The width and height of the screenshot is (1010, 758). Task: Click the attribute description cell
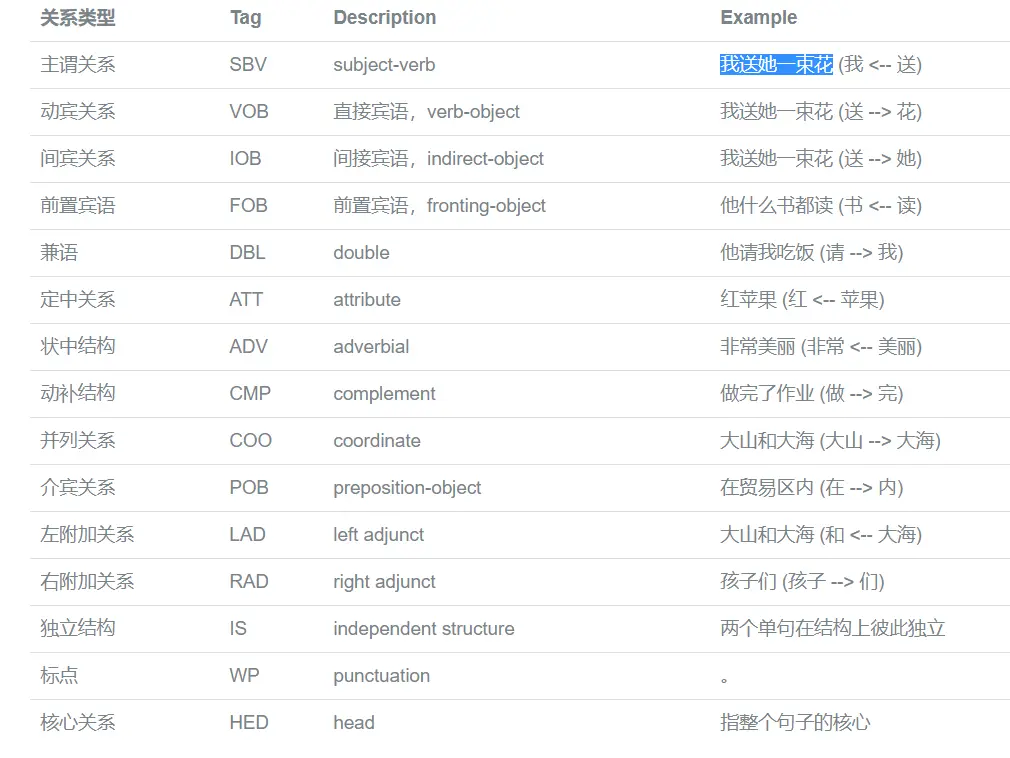coord(367,299)
